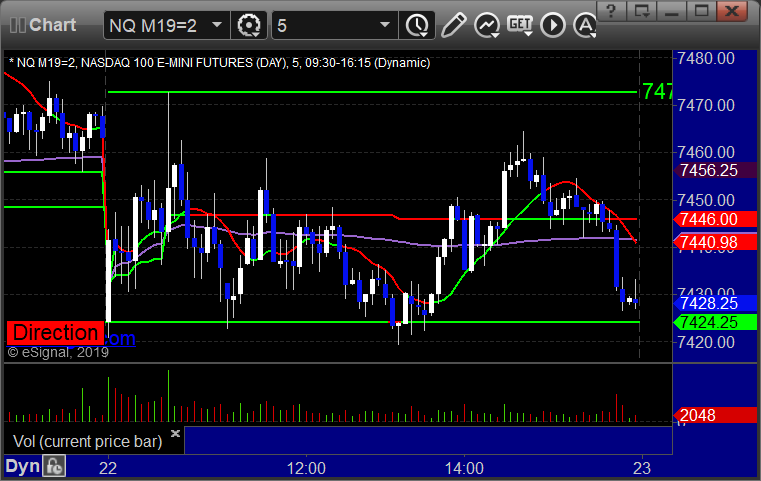Viewport: 761px width, 481px height.
Task: Minimize the chart window
Action: [x=671, y=11]
